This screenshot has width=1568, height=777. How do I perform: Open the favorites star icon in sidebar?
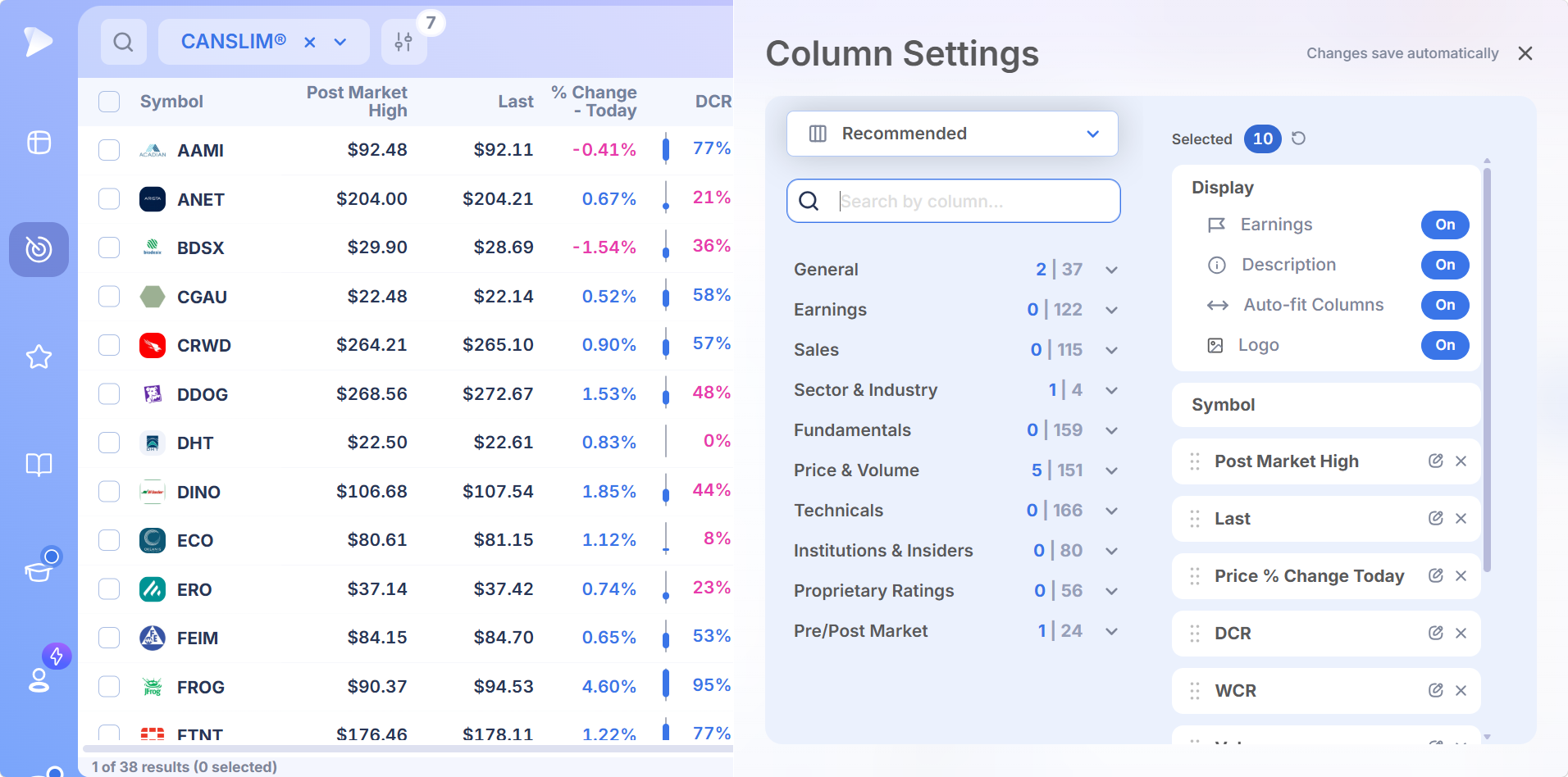coord(39,357)
